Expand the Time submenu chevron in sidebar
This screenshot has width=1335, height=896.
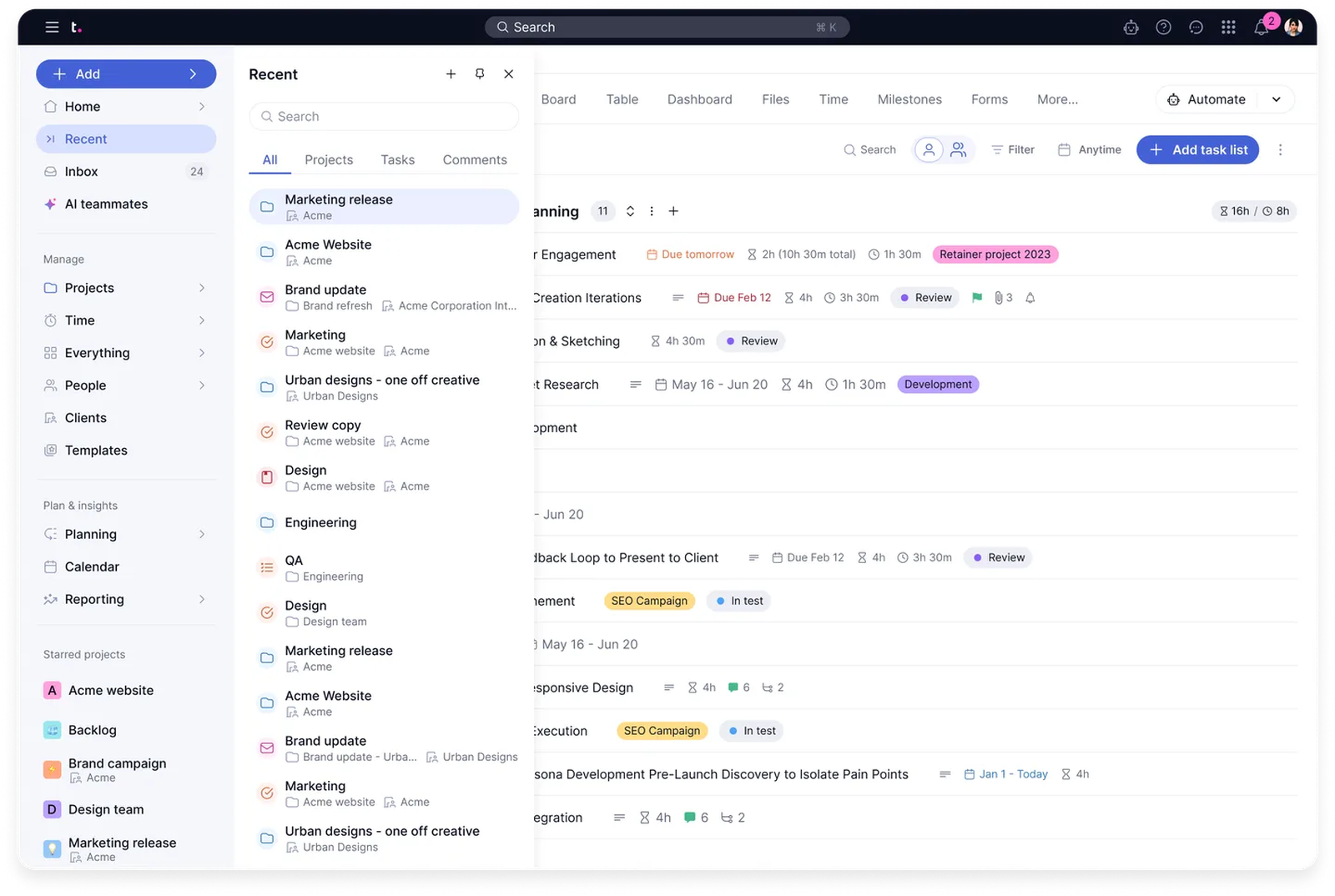(202, 321)
